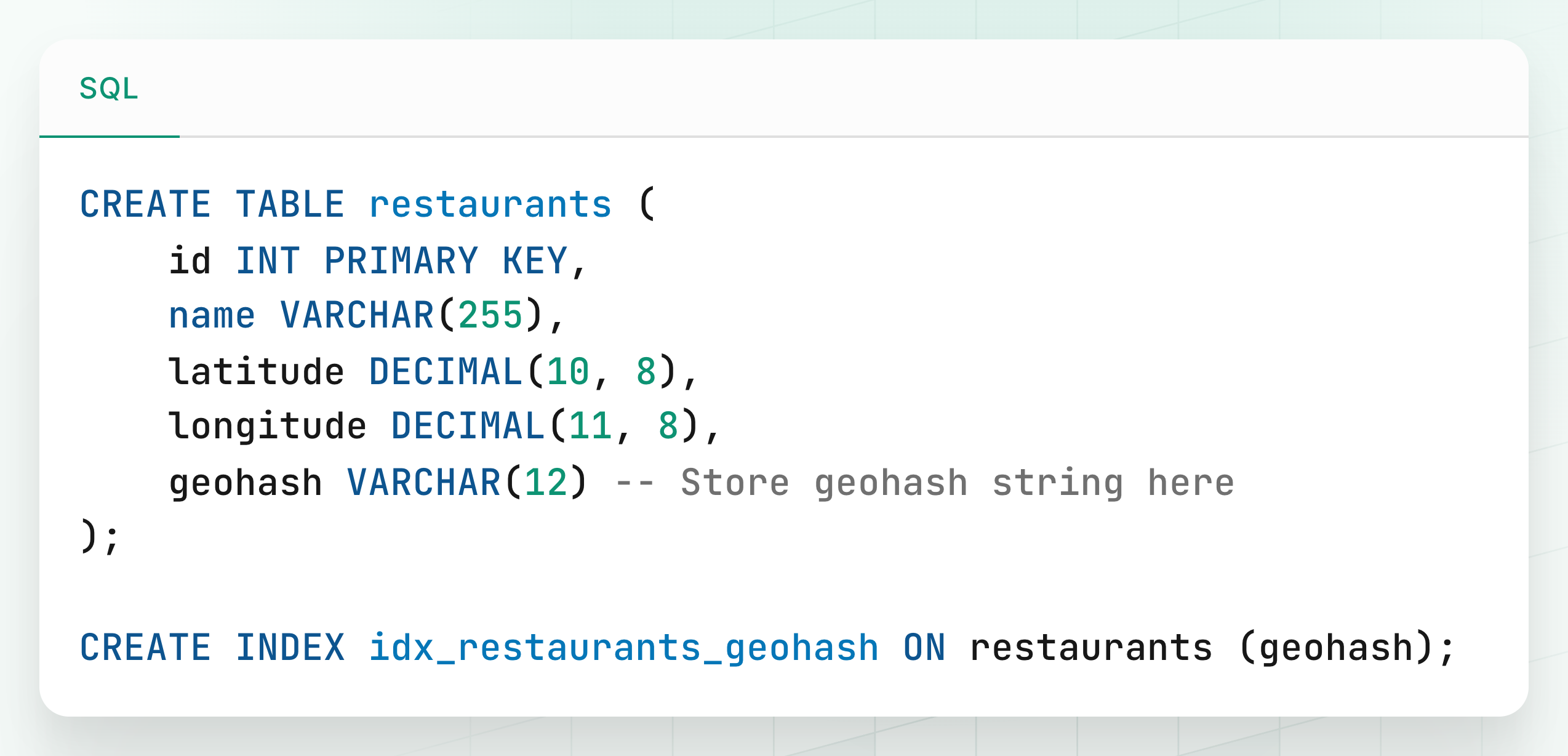
Task: Click the closing parenthesis and semicolon line
Action: tap(100, 537)
